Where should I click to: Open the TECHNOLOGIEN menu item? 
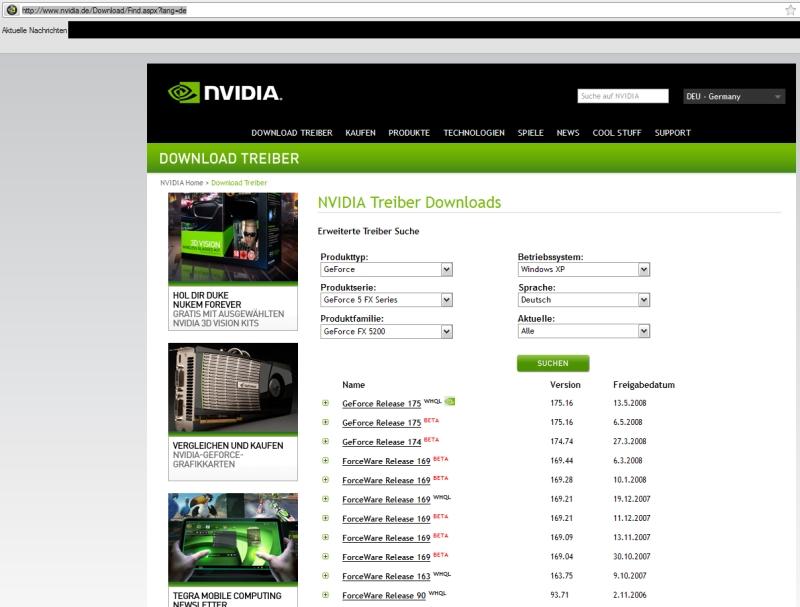[x=474, y=133]
